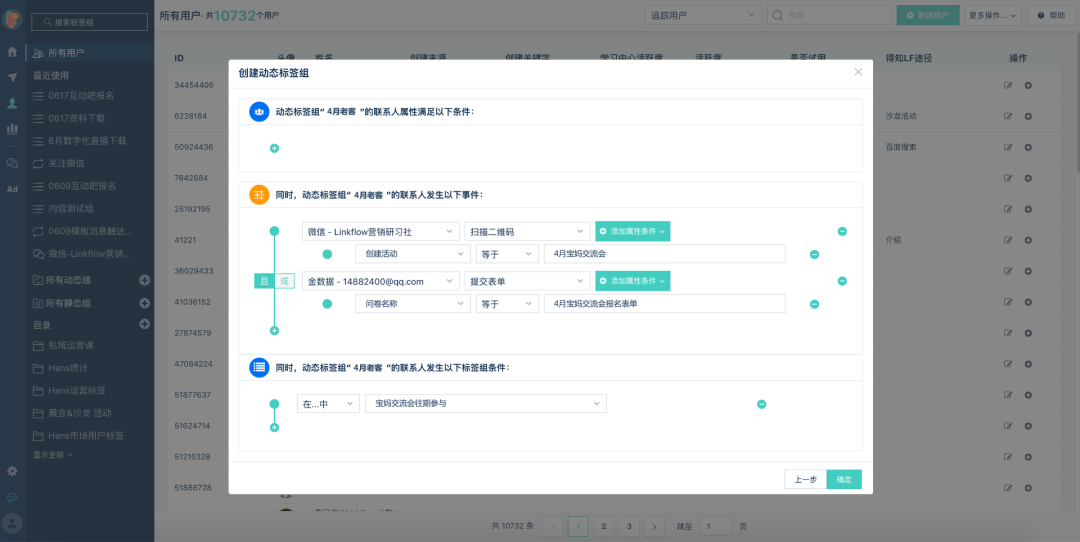Close the 创建动态标签组 dialog
Image resolution: width=1080 pixels, height=542 pixels.
(858, 72)
